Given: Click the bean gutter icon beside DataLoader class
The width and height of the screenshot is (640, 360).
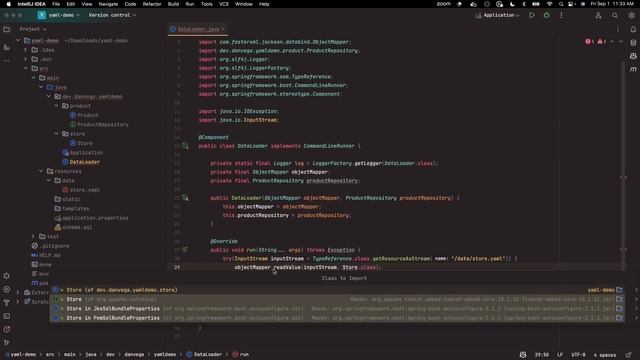Looking at the screenshot, I should point(185,146).
